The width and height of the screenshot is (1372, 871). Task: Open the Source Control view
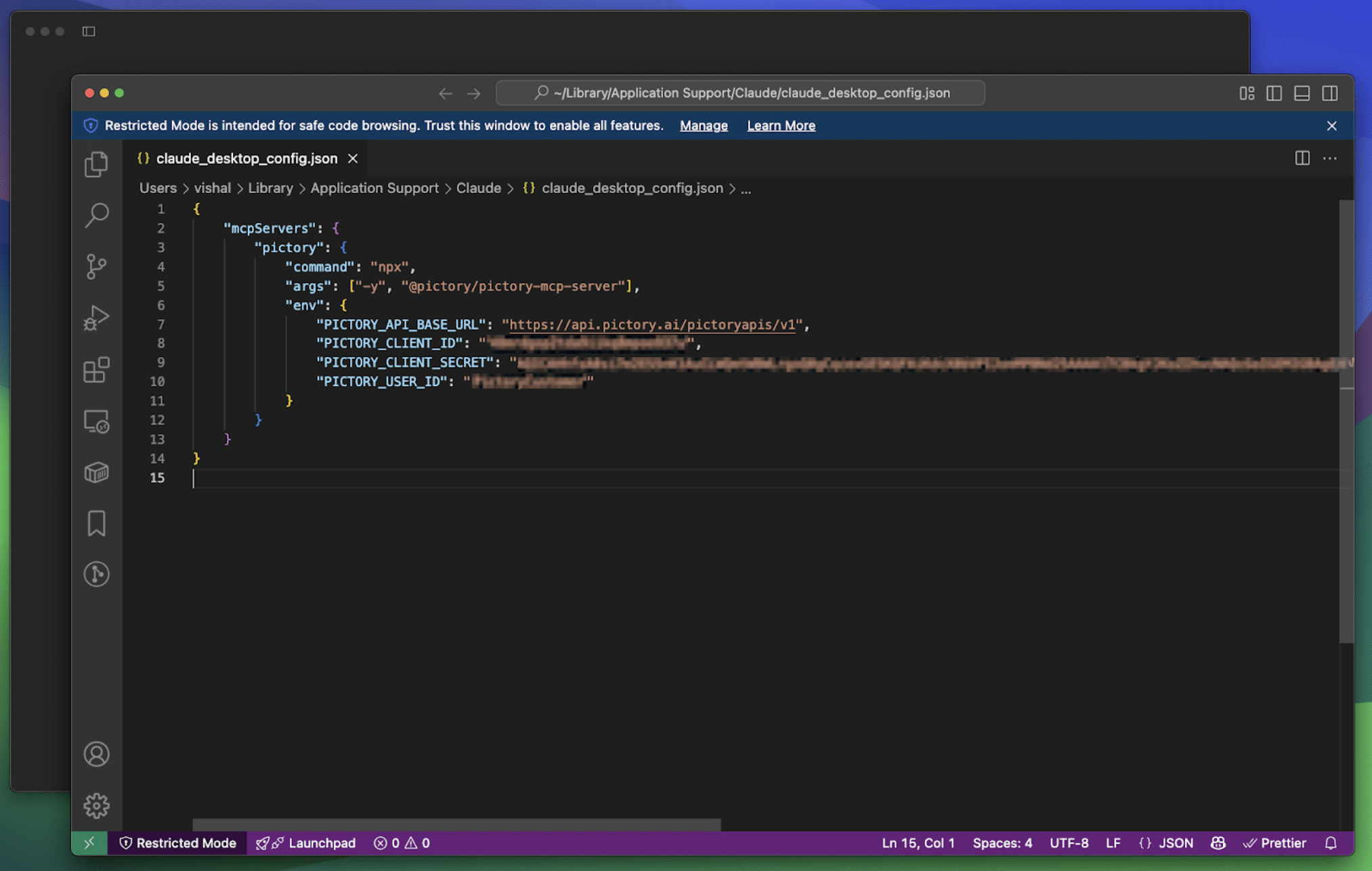(97, 265)
